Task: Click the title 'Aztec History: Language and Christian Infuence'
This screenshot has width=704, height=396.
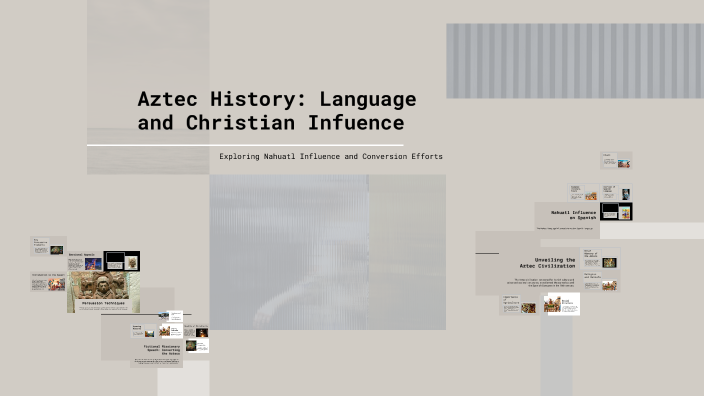Action: pos(277,110)
